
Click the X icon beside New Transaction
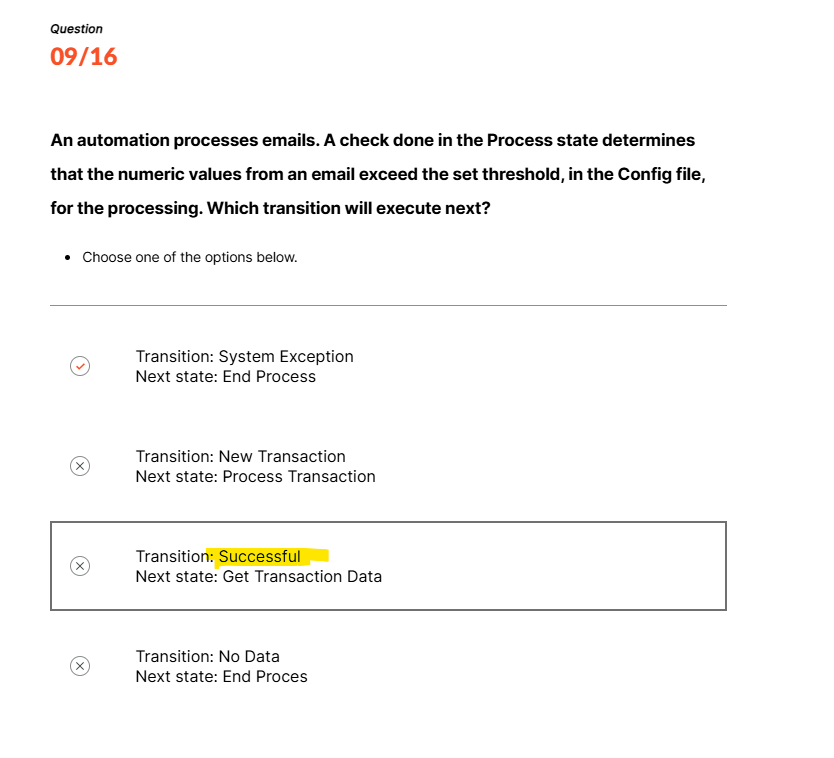coord(80,466)
